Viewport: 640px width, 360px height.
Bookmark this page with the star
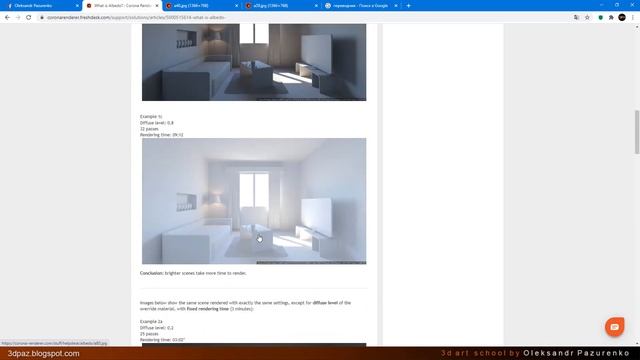(x=587, y=18)
